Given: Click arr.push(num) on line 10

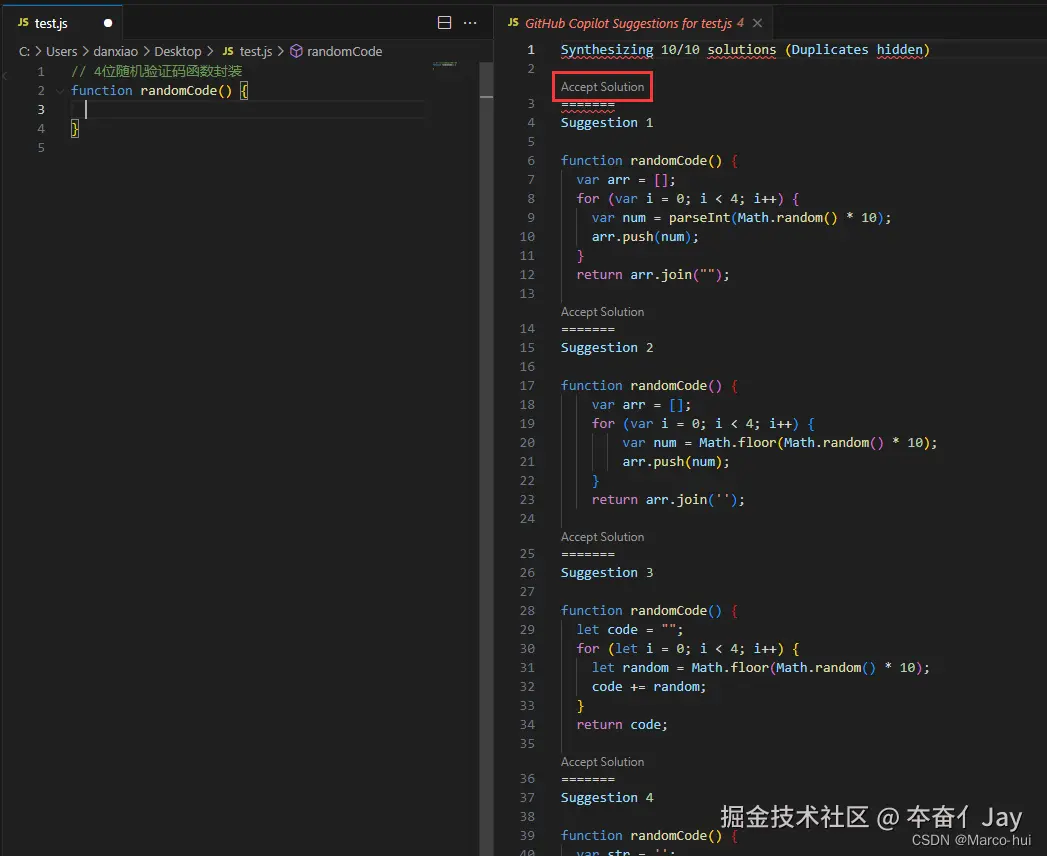Looking at the screenshot, I should (645, 237).
